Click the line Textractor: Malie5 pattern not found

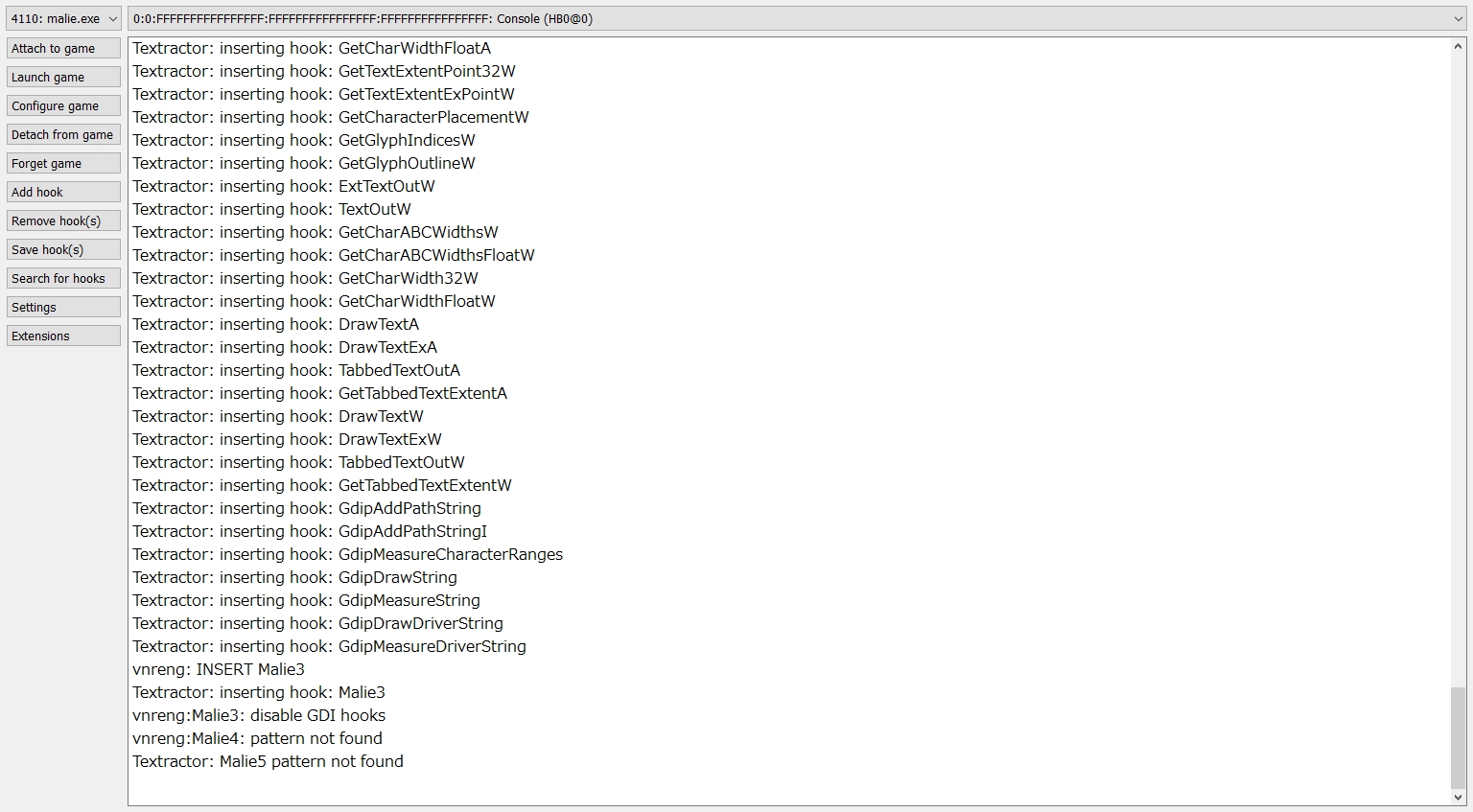tap(268, 761)
